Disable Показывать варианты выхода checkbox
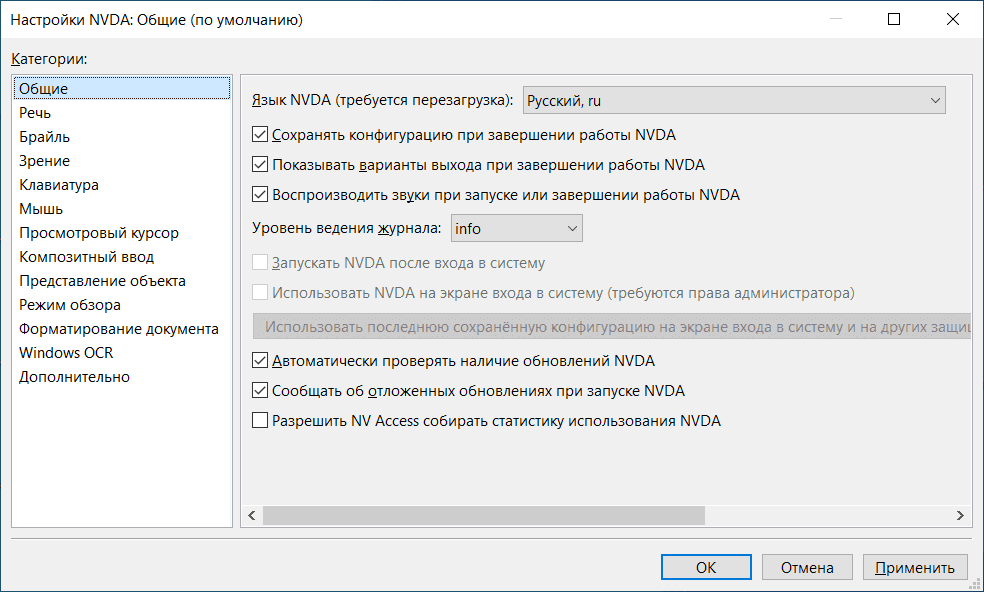 click(x=261, y=165)
